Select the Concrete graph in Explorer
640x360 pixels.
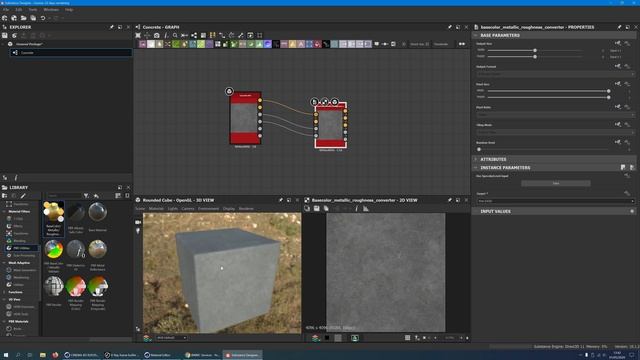[70, 53]
